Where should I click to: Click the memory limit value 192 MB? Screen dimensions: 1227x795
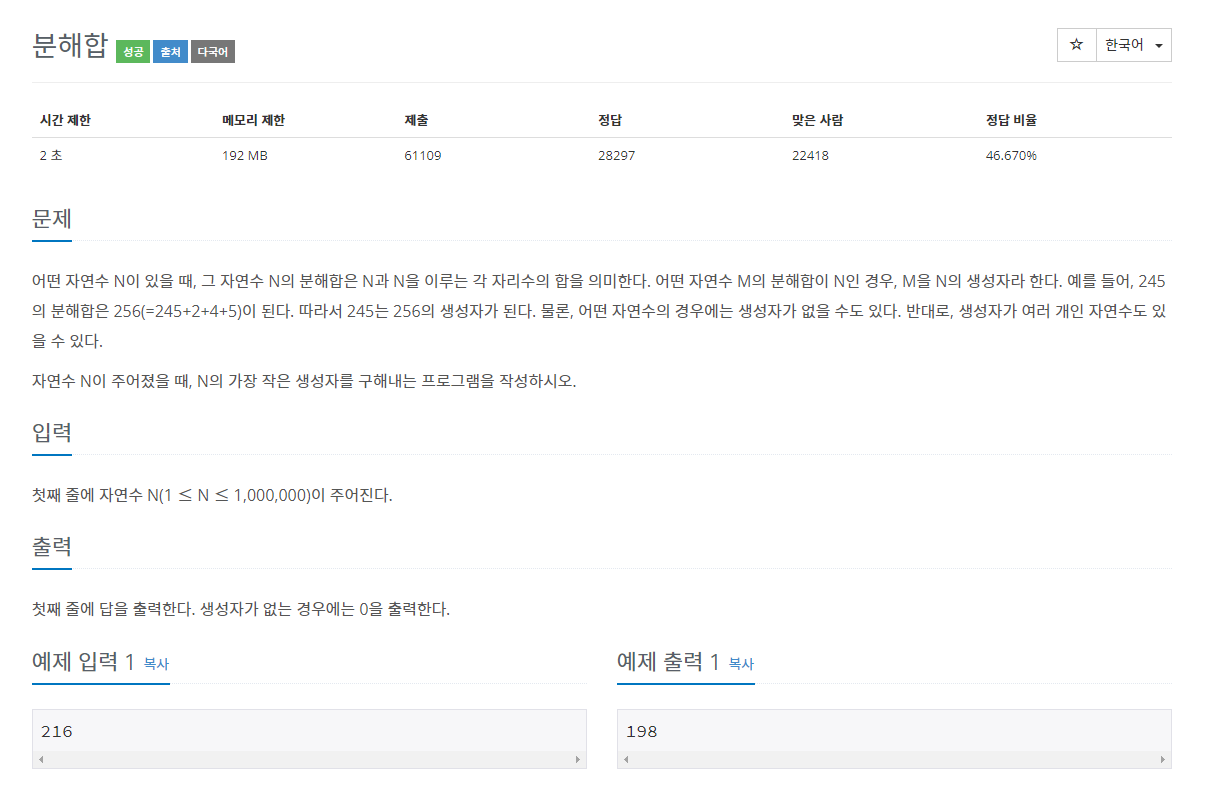[x=245, y=155]
